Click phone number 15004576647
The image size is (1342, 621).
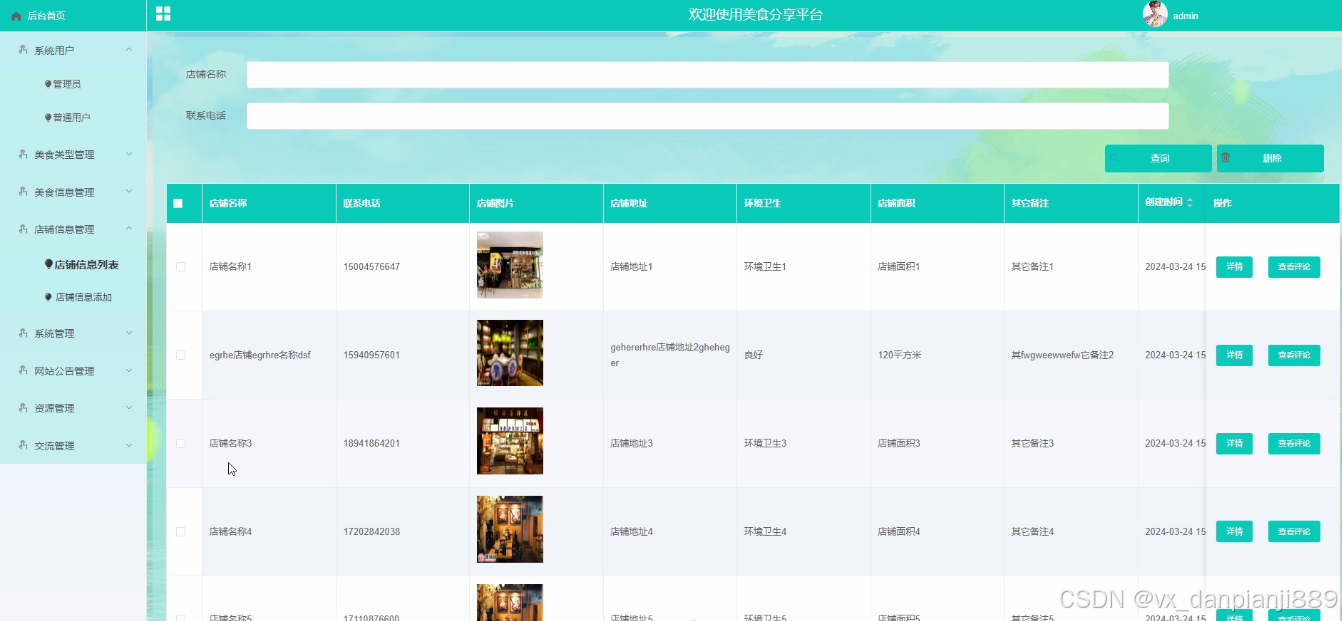(x=371, y=267)
